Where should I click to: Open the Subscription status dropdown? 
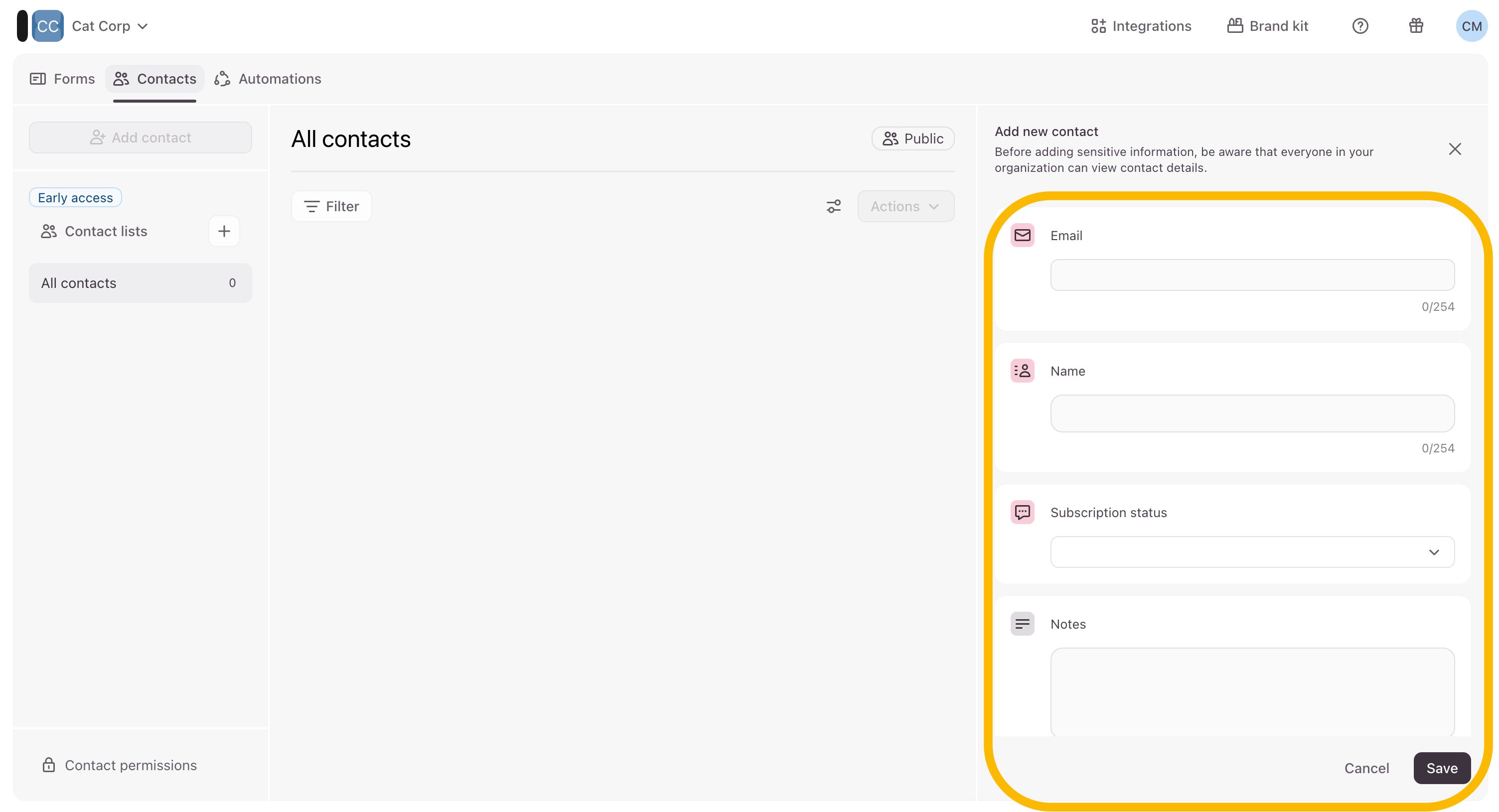(x=1252, y=552)
